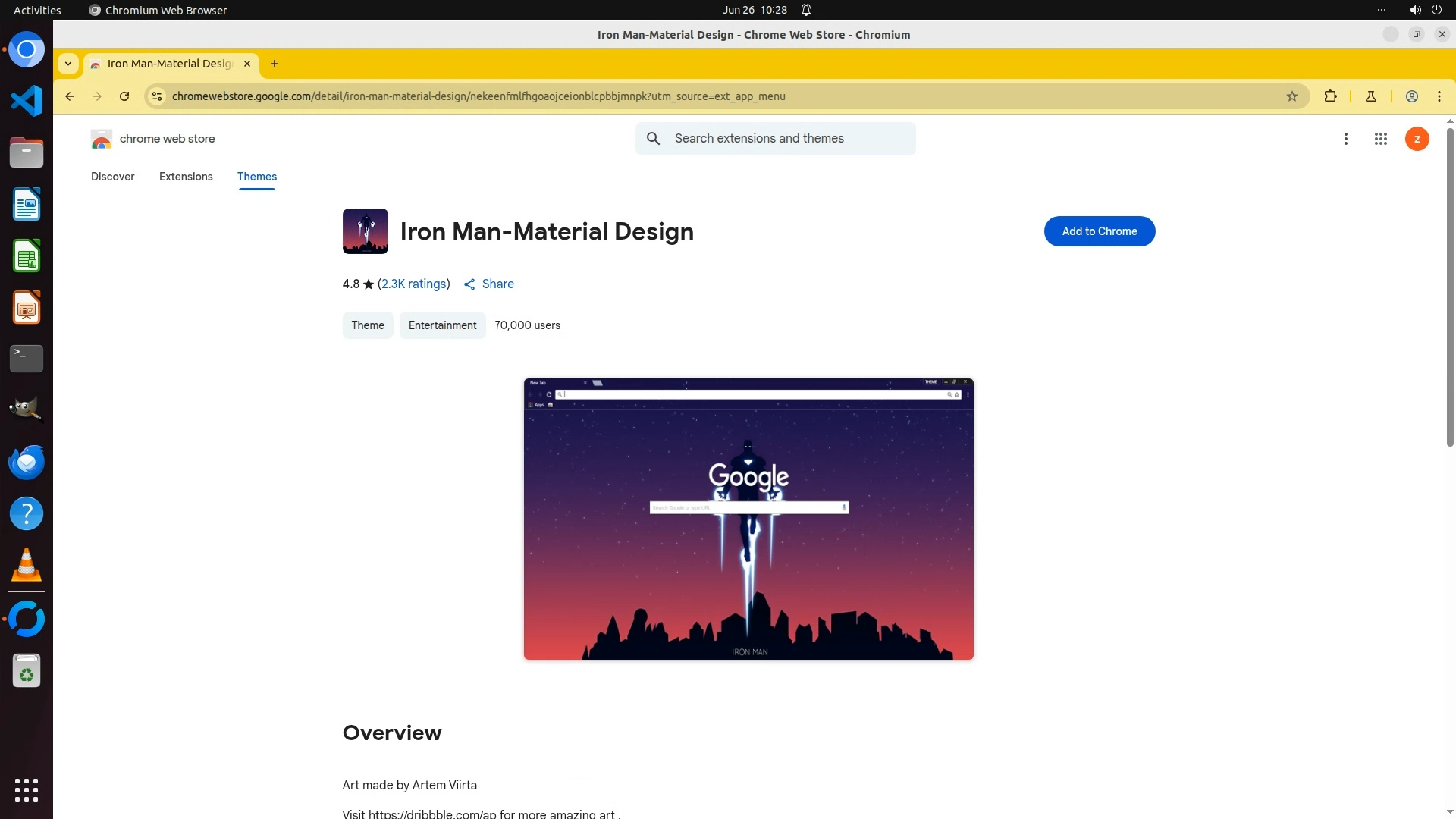Switch to the Extensions tab
The width and height of the screenshot is (1456, 819).
tap(186, 177)
